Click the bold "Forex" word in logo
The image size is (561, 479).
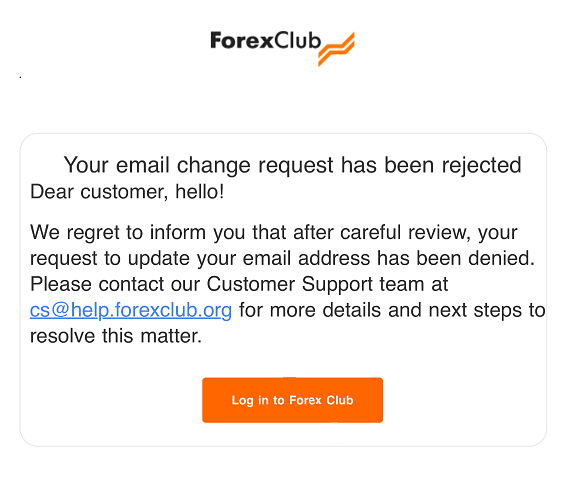[242, 40]
